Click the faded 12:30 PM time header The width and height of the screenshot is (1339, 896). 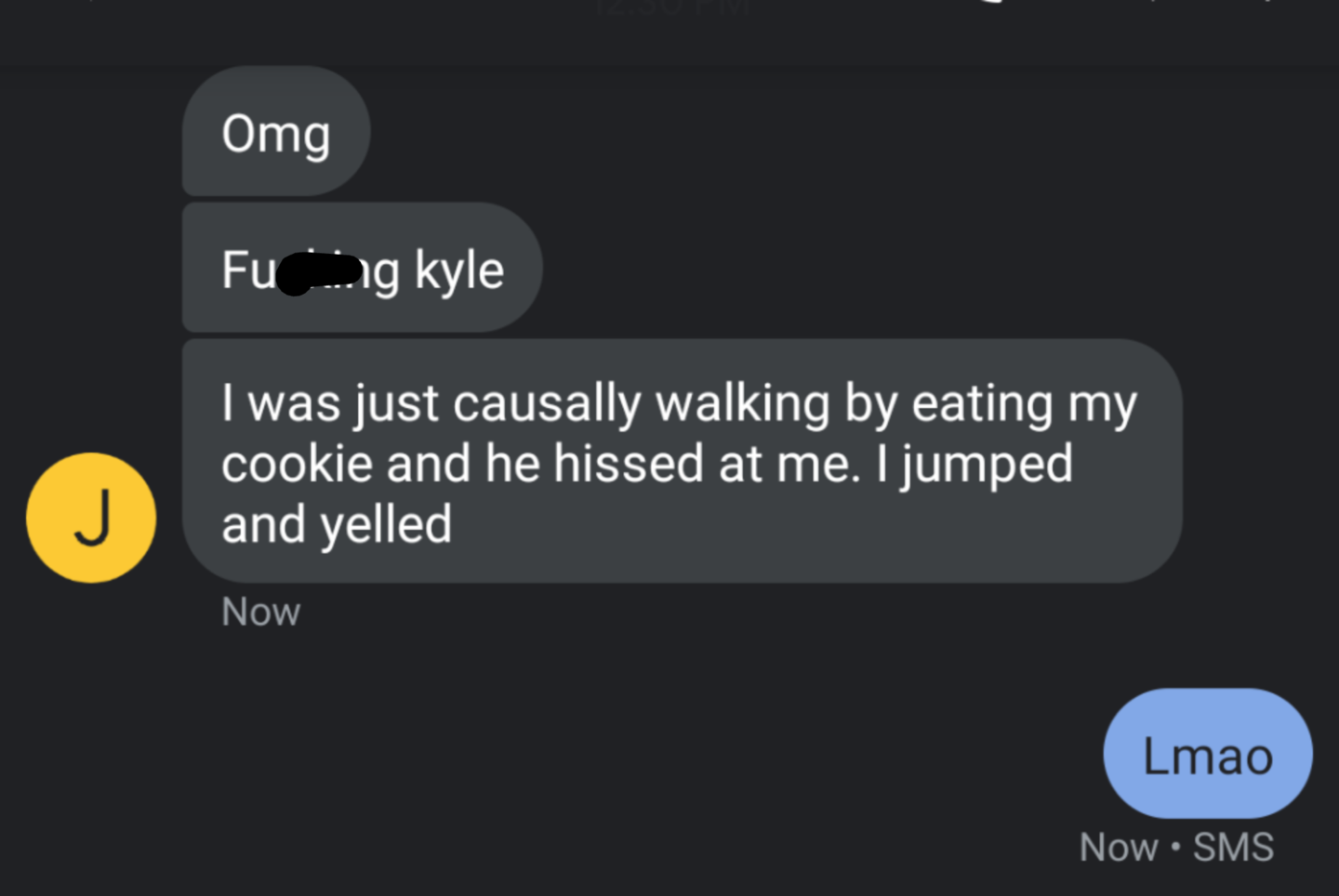pyautogui.click(x=671, y=9)
